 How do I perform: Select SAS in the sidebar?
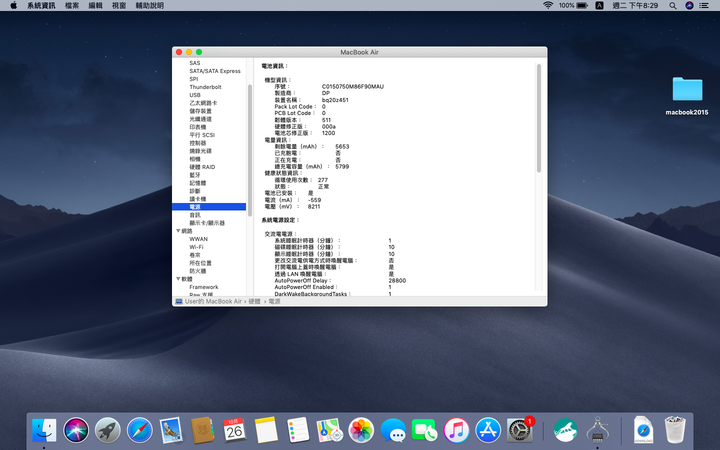(195, 63)
